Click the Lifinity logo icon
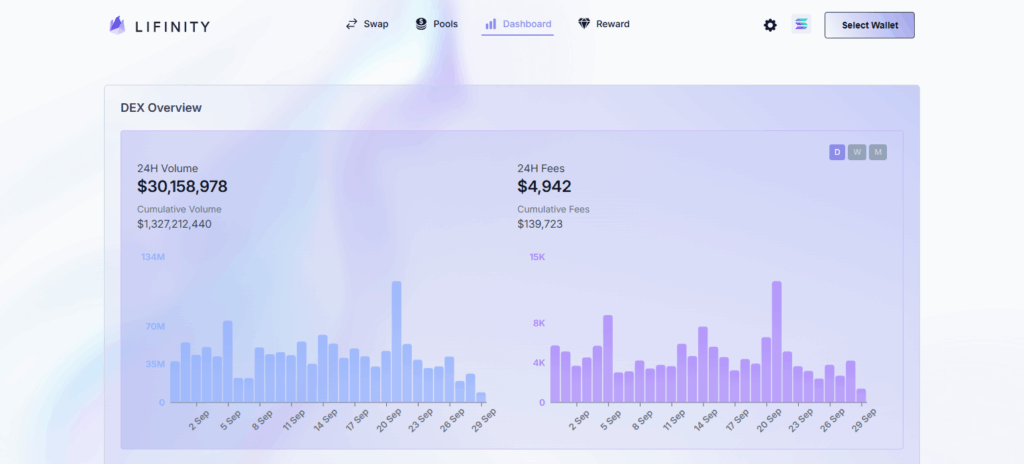 (x=118, y=25)
